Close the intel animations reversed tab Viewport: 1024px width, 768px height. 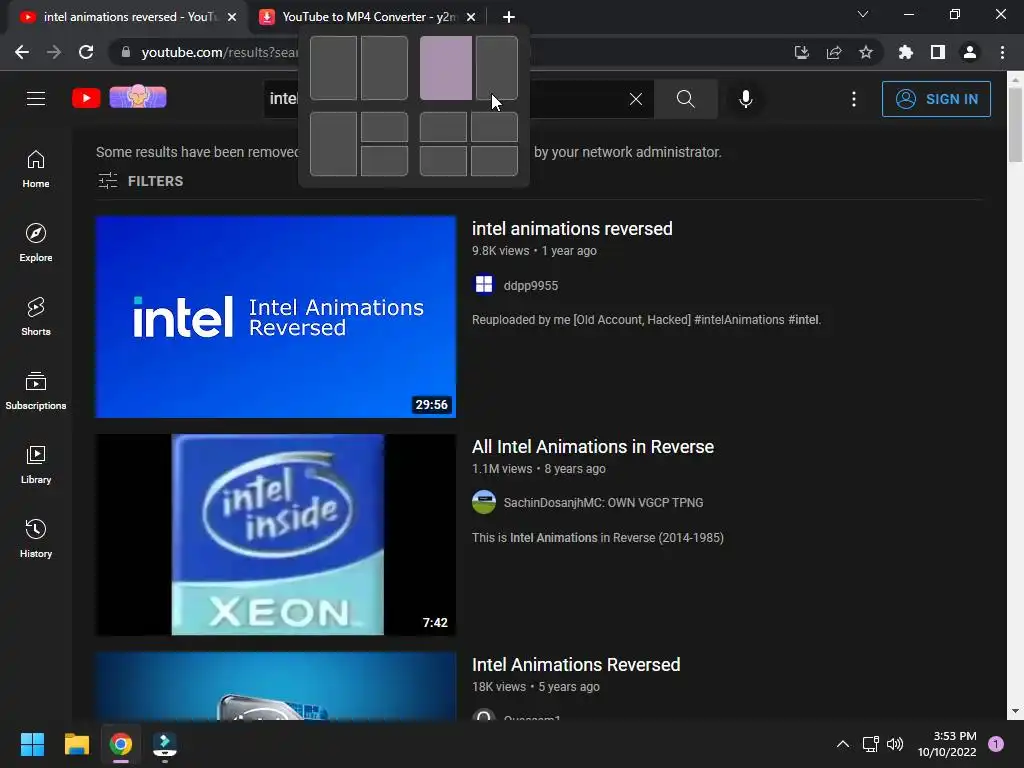coord(232,17)
